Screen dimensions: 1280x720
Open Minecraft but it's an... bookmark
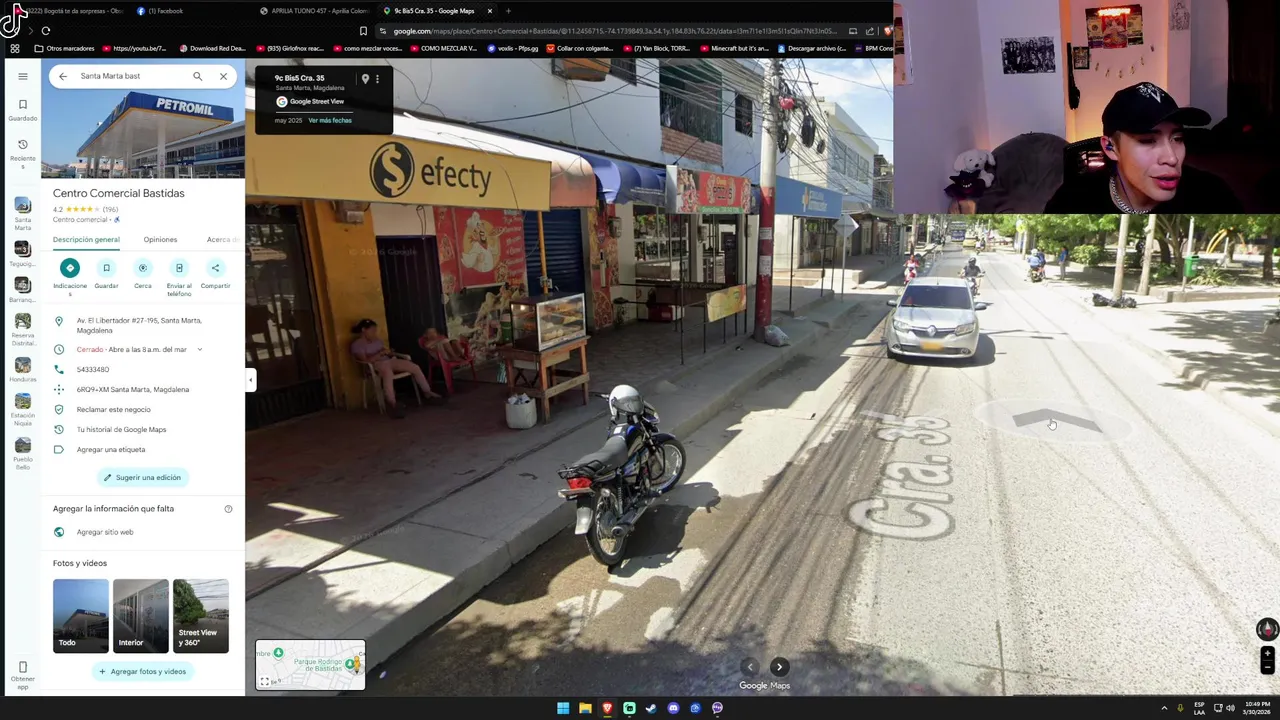734,48
